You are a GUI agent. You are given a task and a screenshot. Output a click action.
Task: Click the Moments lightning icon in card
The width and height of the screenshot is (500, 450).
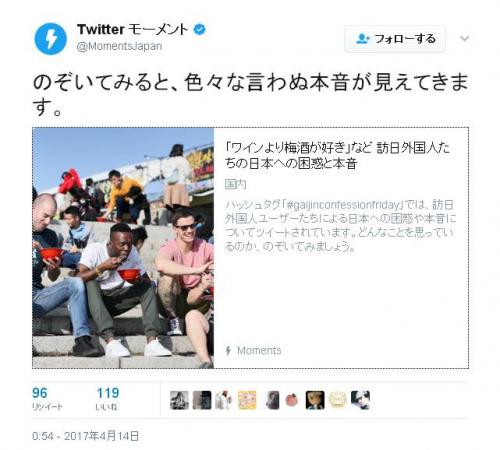coord(228,351)
